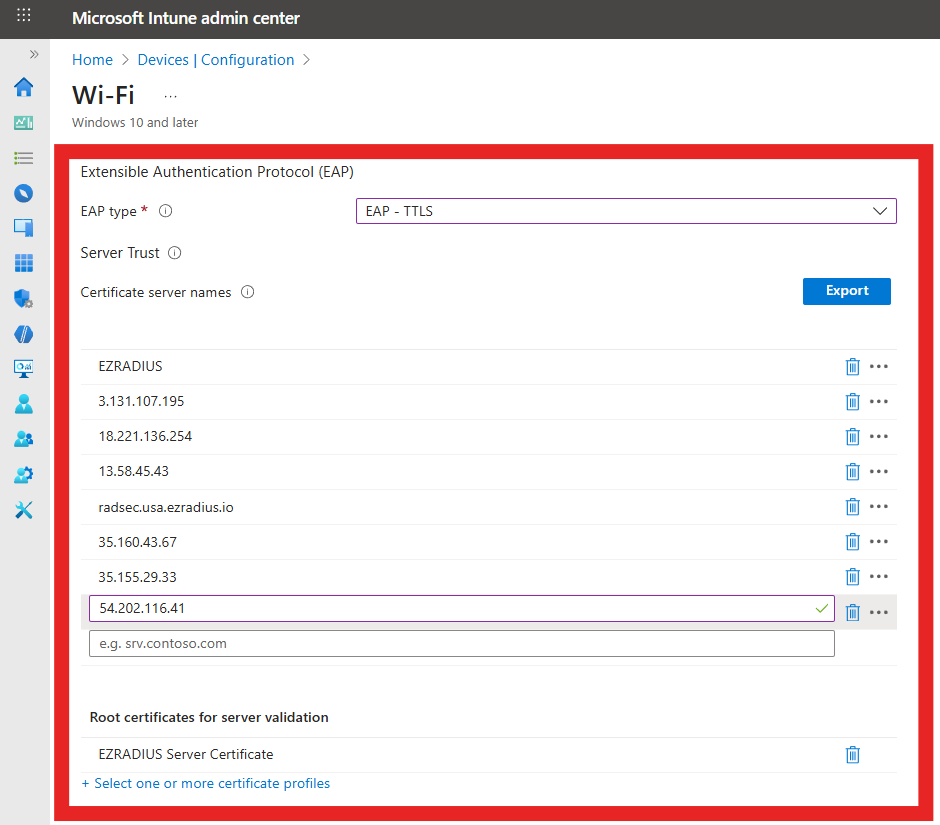Open All services from the sidebar
Image resolution: width=940 pixels, height=825 pixels.
[24, 158]
